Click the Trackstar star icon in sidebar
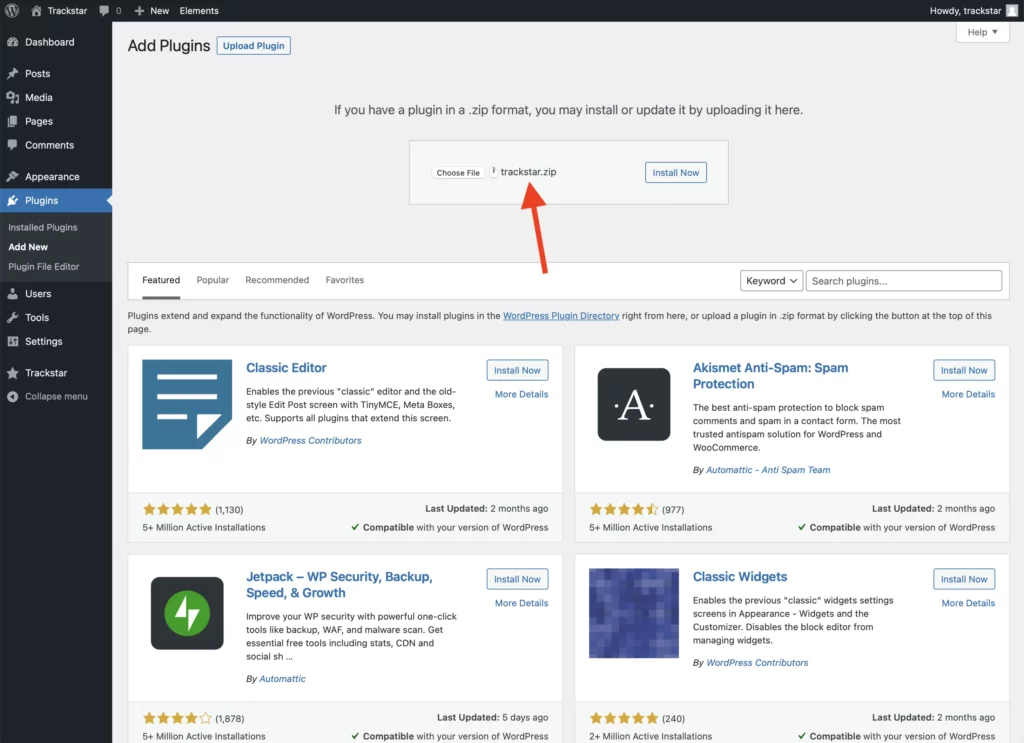1024x743 pixels. pyautogui.click(x=12, y=373)
